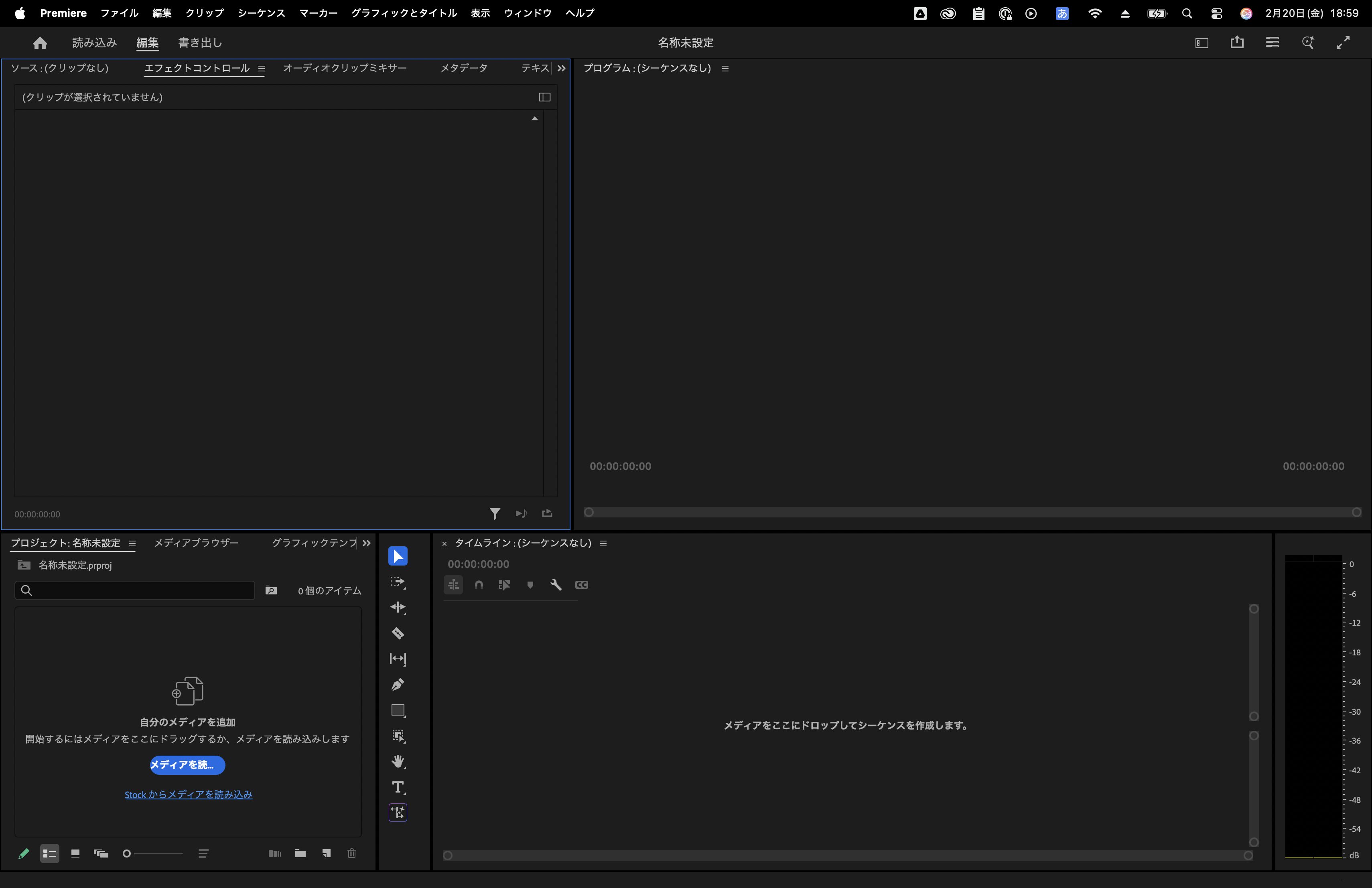This screenshot has height=888, width=1372.
Task: Expand hidden project panel tabs chevron
Action: [367, 543]
